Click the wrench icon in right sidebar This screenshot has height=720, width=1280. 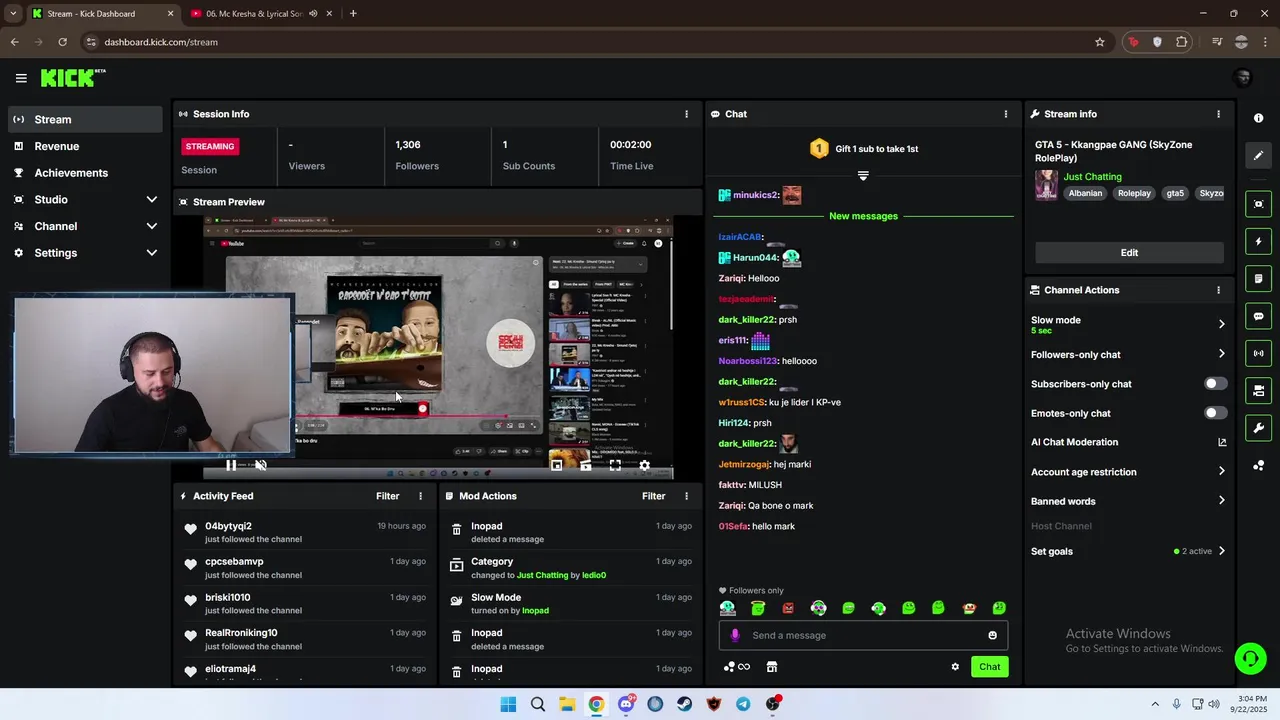(1258, 428)
